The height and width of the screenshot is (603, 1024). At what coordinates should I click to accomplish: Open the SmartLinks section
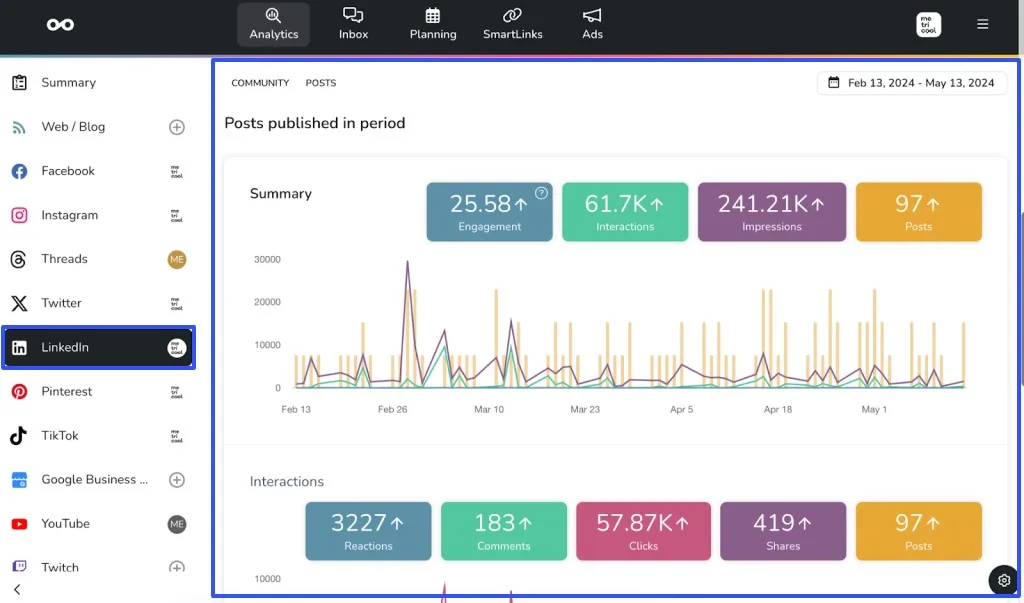point(513,23)
